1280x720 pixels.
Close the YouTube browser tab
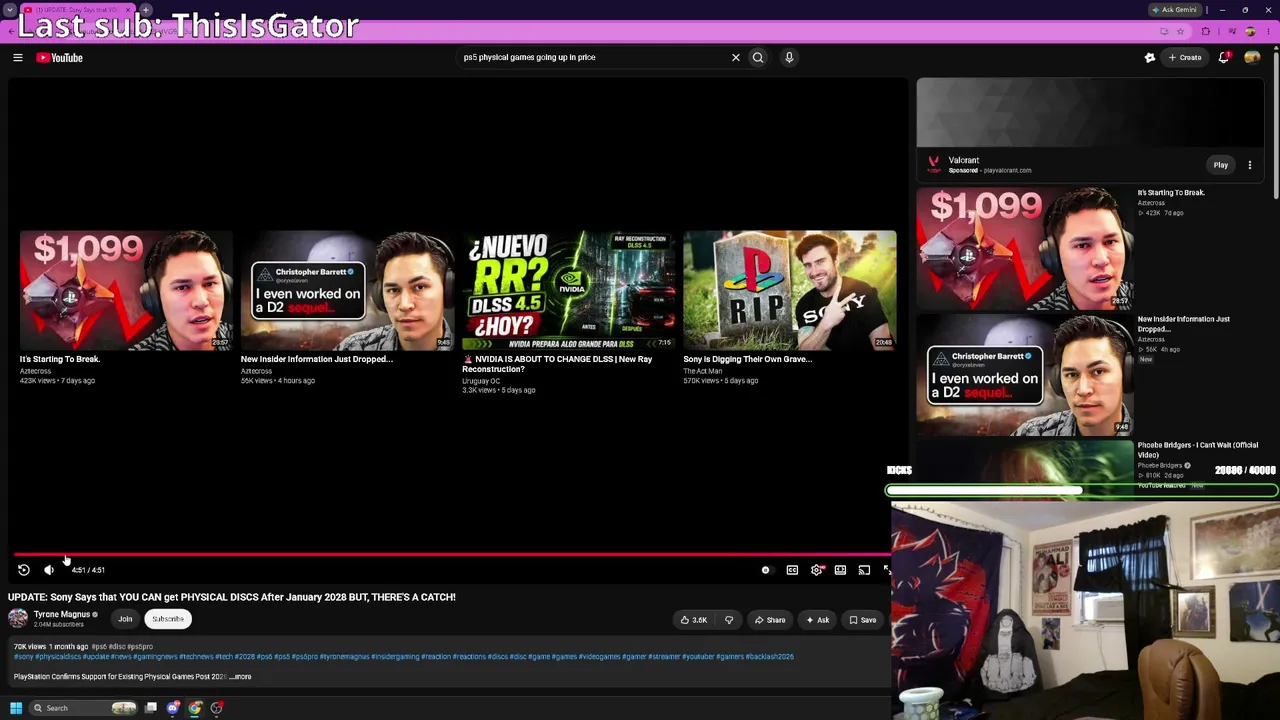click(128, 10)
